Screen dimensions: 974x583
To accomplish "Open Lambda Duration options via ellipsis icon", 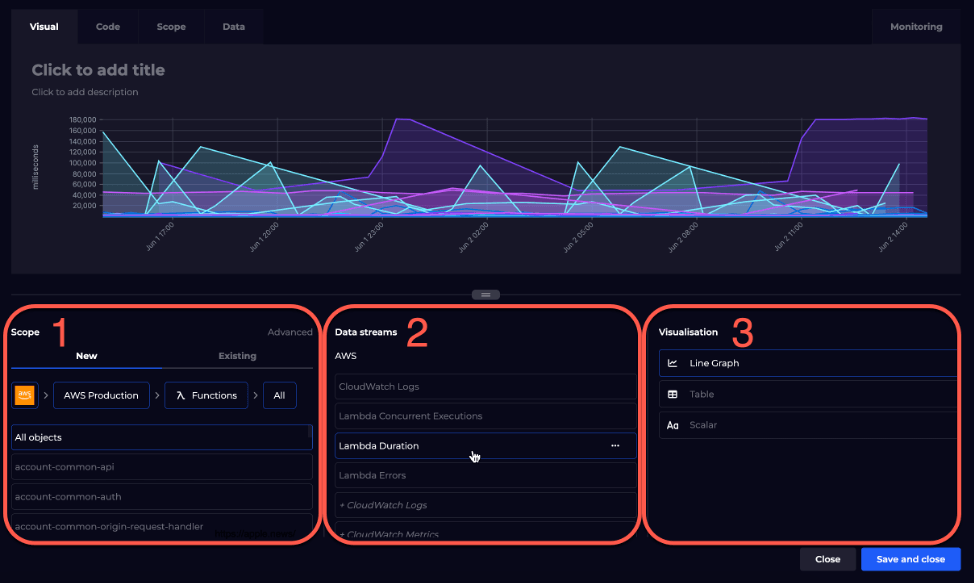I will (615, 445).
